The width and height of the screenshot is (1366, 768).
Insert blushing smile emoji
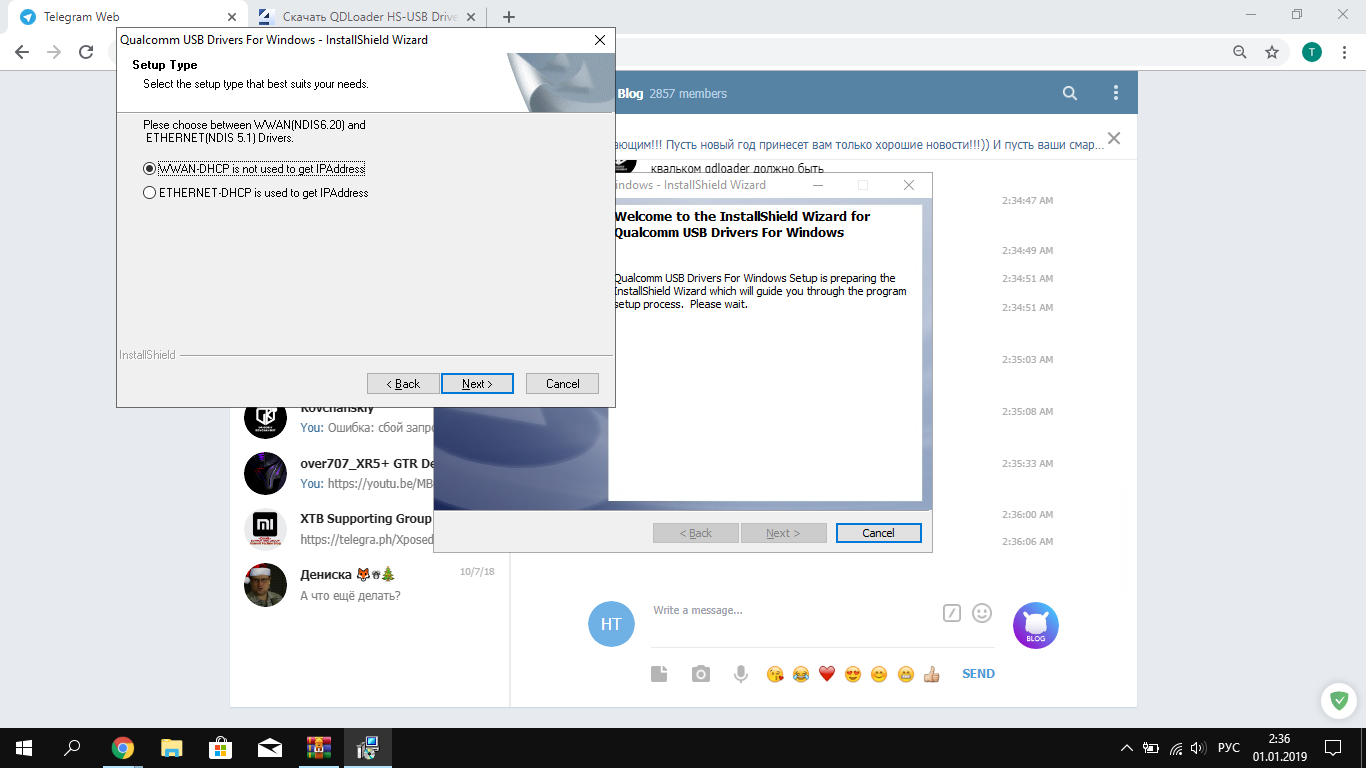(879, 674)
